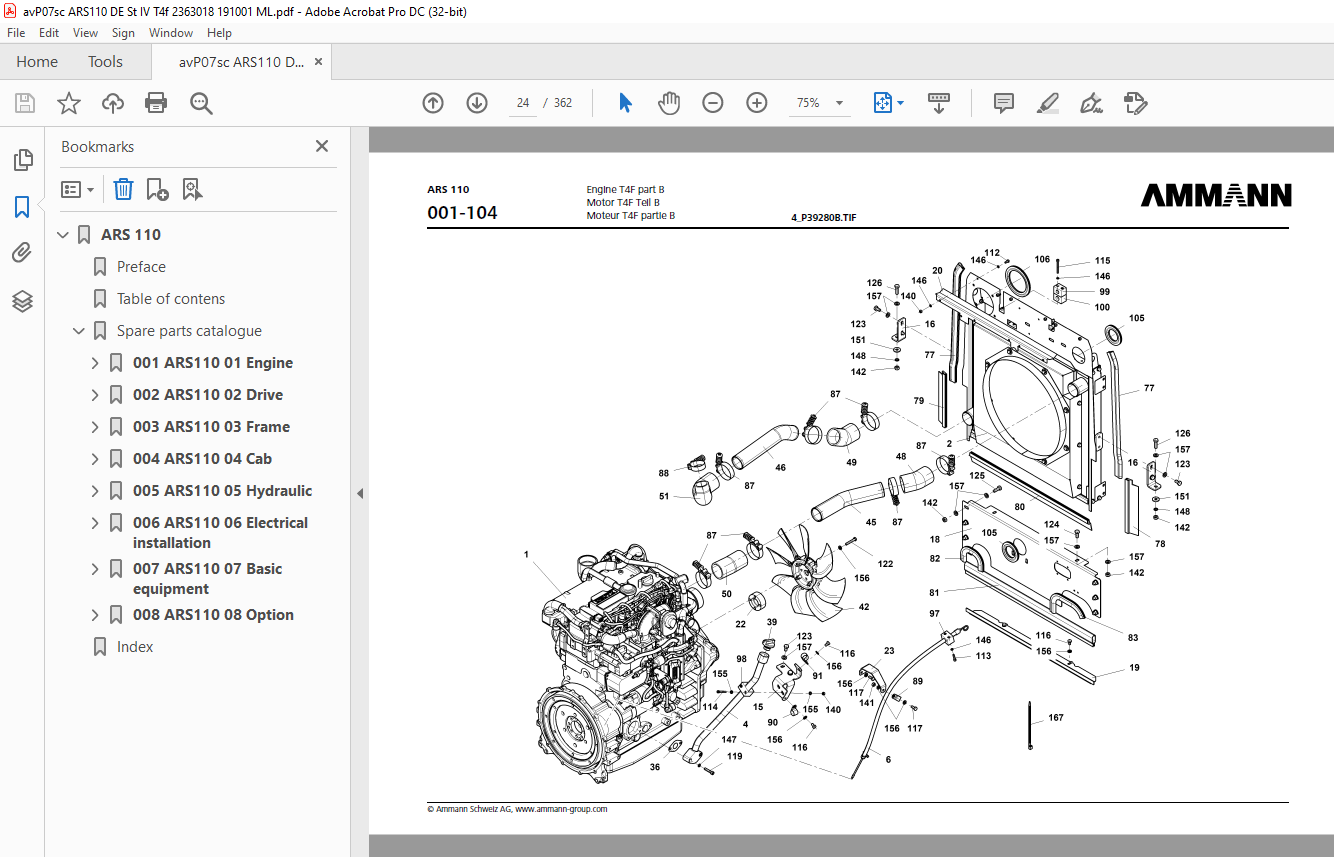Expand 008 ARS110 08 Option bookmark
The width and height of the screenshot is (1334, 857).
(x=95, y=615)
